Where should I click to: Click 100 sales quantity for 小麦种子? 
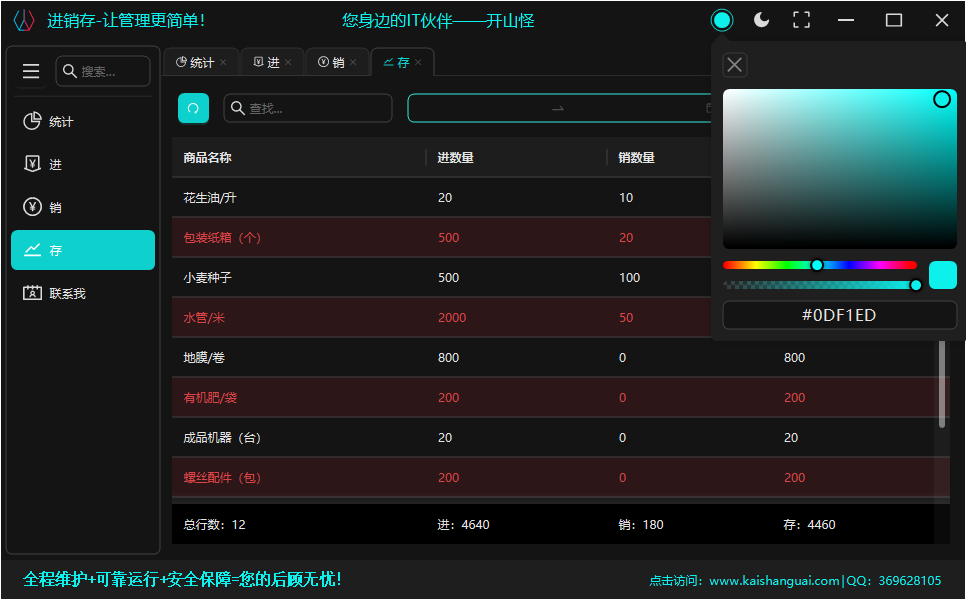629,278
